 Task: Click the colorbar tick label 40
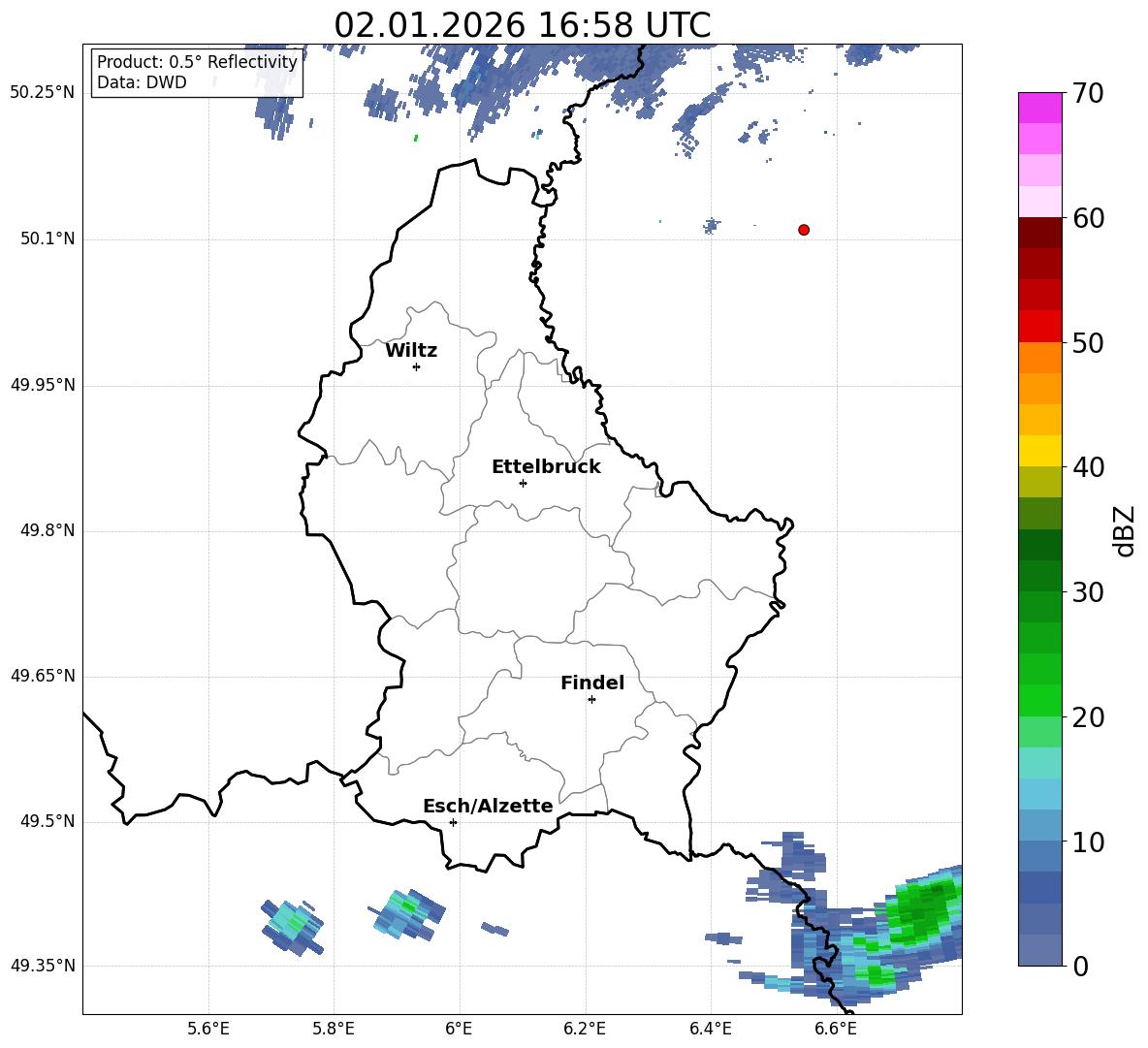point(1088,467)
